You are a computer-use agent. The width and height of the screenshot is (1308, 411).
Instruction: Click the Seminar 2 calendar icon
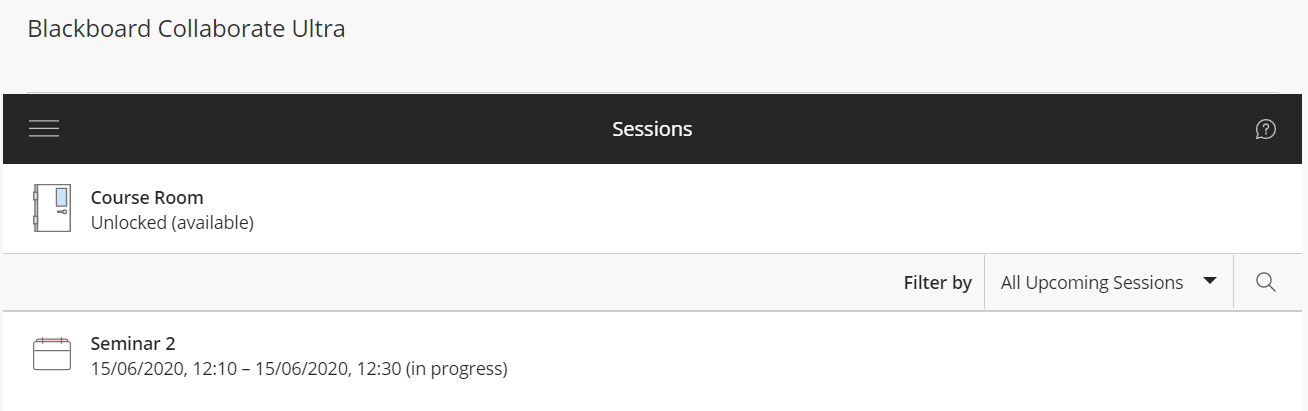click(x=51, y=355)
